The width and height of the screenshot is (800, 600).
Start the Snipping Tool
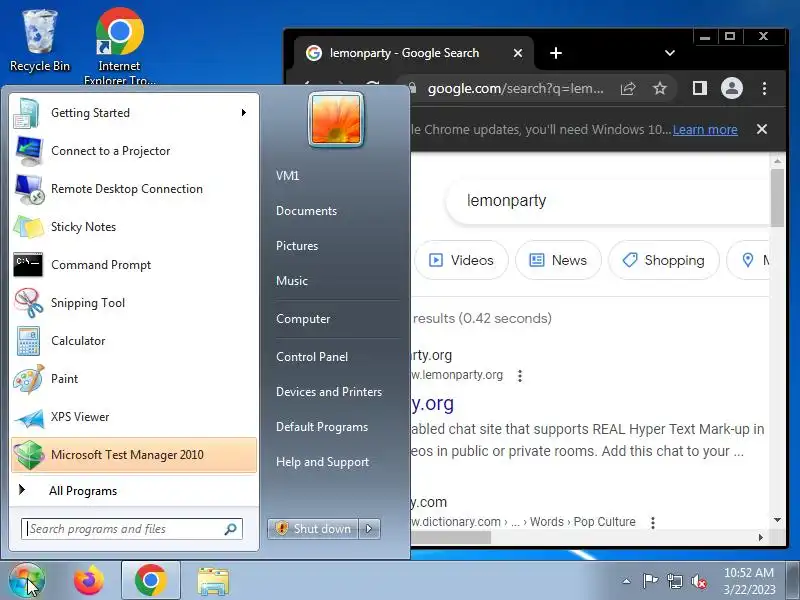point(134,303)
